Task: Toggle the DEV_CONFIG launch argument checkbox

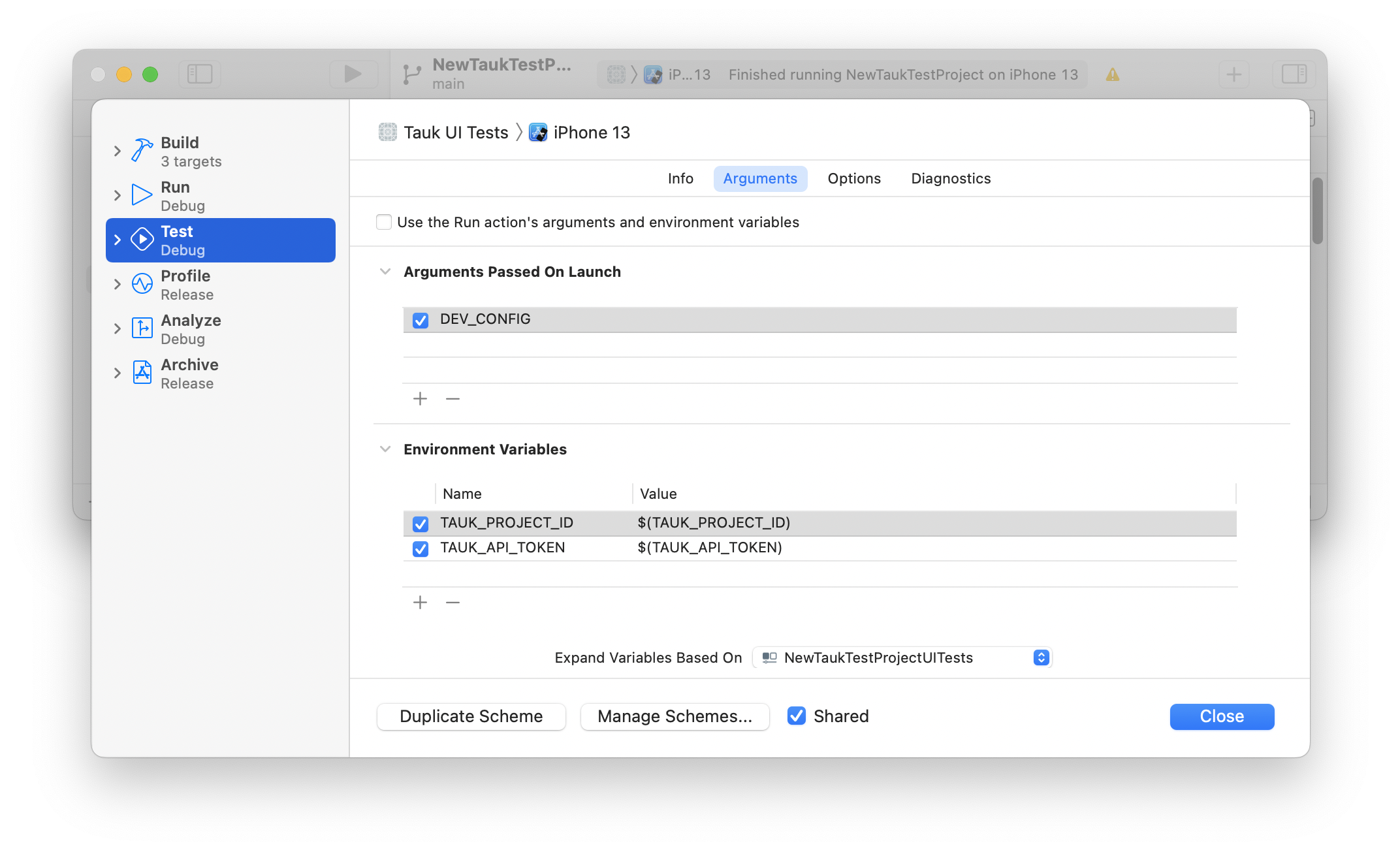Action: click(421, 319)
